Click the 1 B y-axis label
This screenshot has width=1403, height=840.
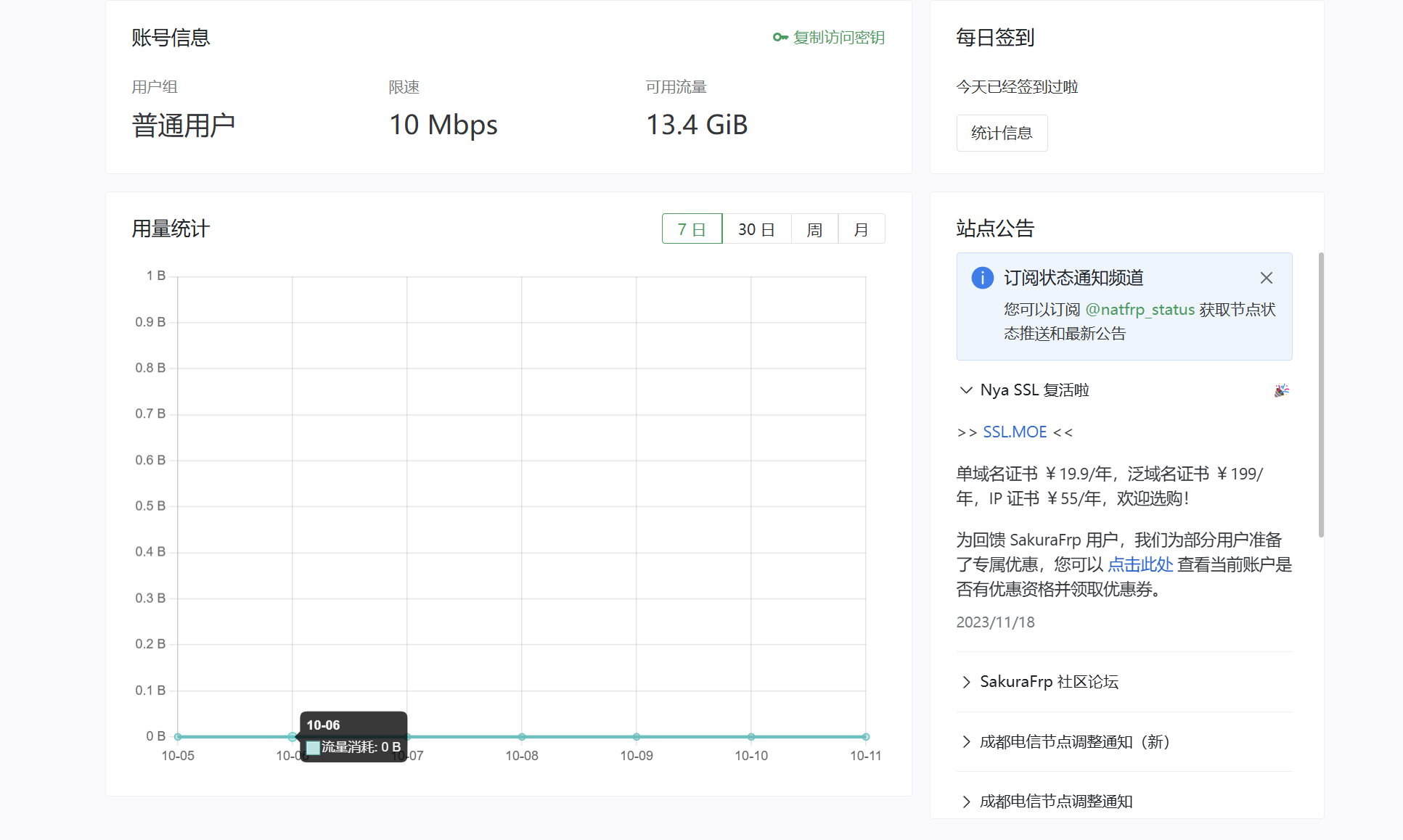coord(156,276)
